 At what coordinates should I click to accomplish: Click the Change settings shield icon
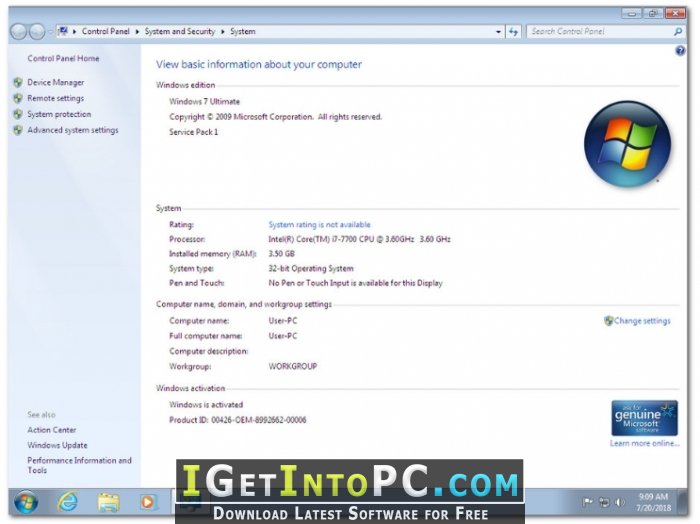[608, 320]
